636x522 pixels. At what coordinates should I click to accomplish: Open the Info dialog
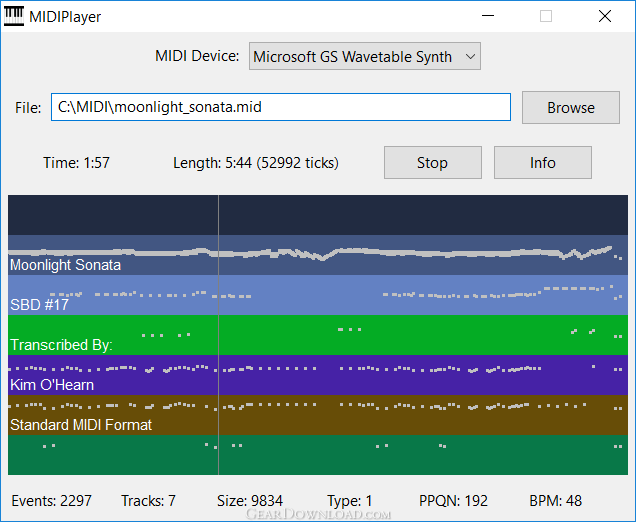(543, 163)
